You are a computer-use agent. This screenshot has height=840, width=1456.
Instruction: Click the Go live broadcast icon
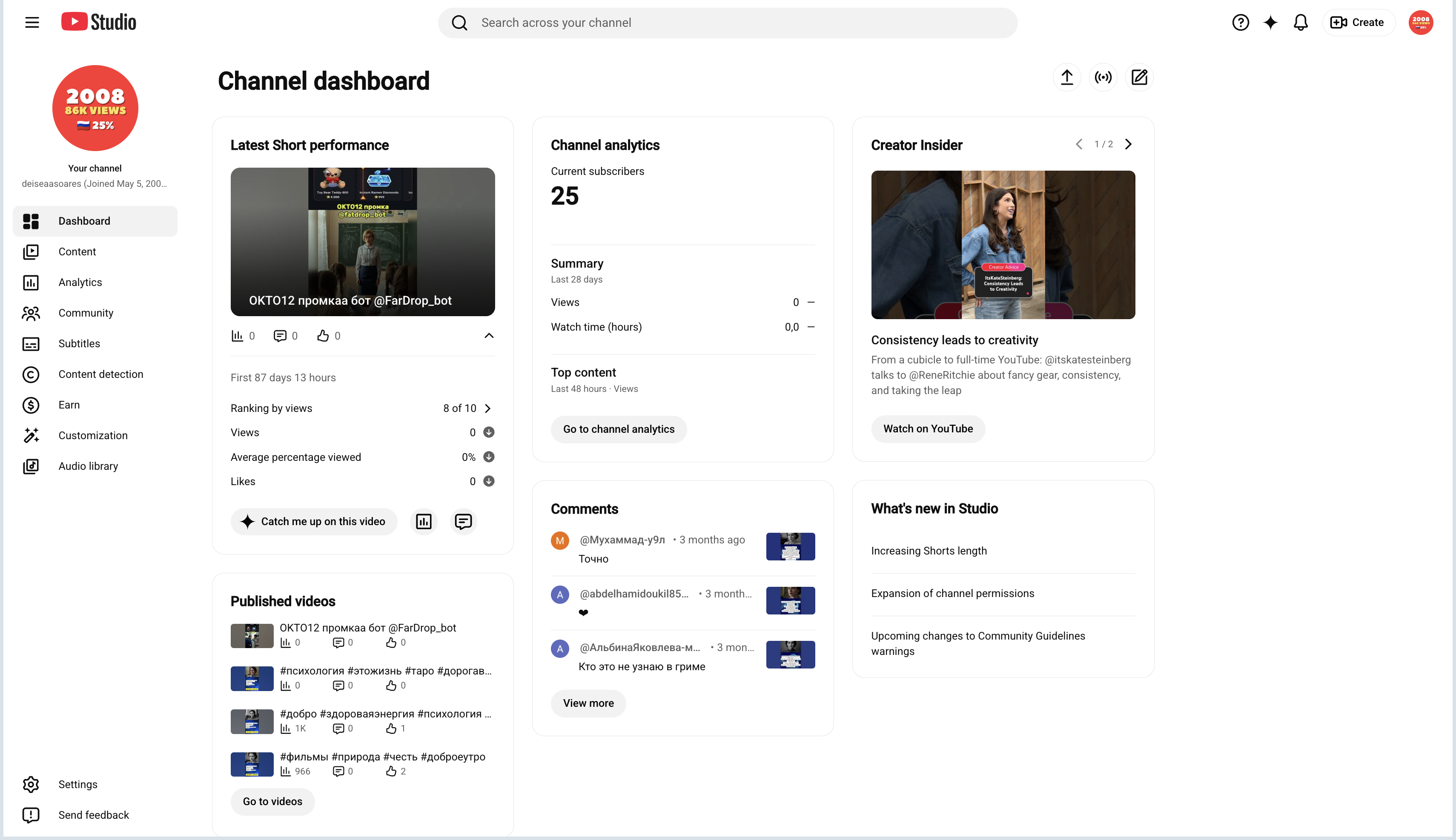tap(1103, 77)
